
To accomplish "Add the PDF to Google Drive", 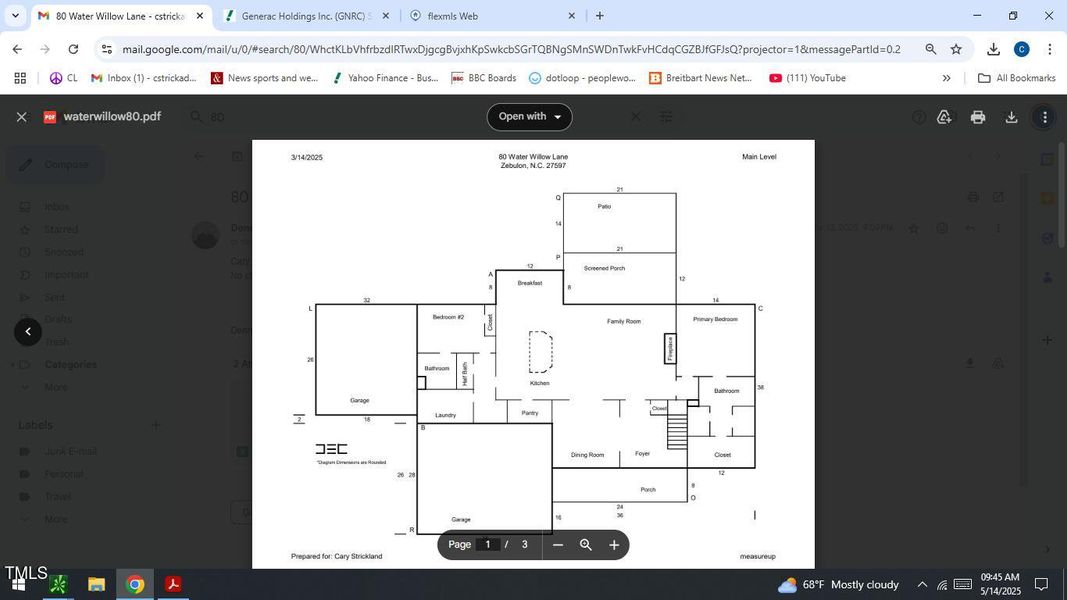I will (x=944, y=117).
